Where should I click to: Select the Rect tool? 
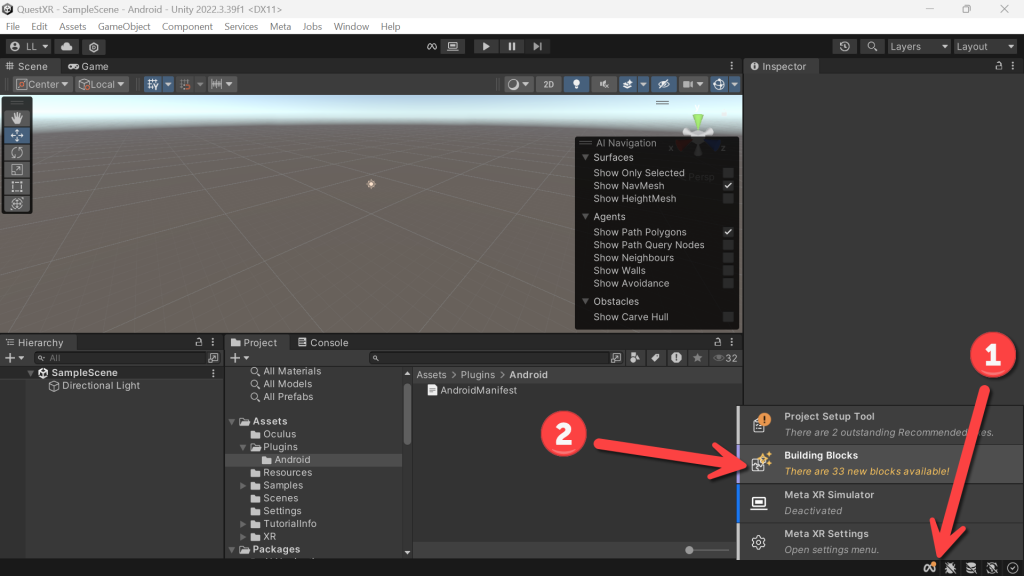click(x=17, y=187)
